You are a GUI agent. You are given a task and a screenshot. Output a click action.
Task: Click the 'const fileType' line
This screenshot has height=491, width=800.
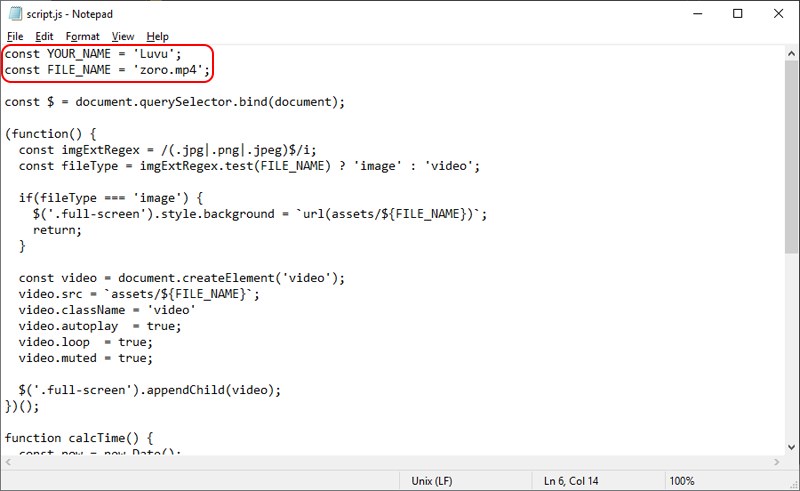(249, 166)
